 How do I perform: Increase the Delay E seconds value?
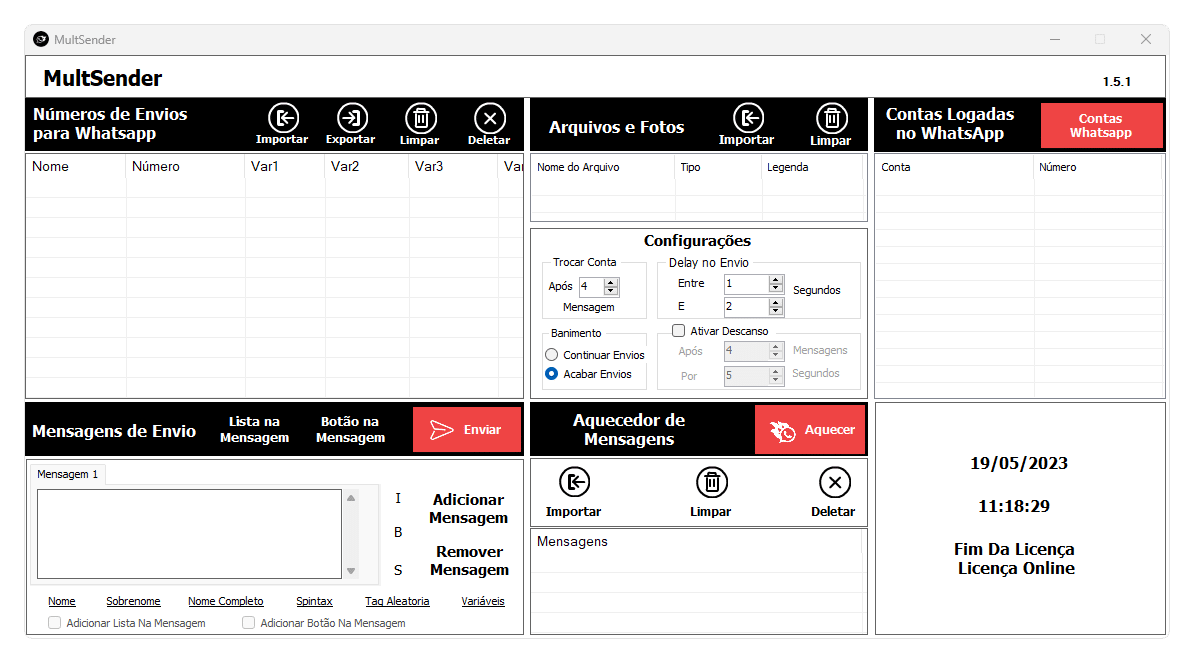pyautogui.click(x=775, y=302)
